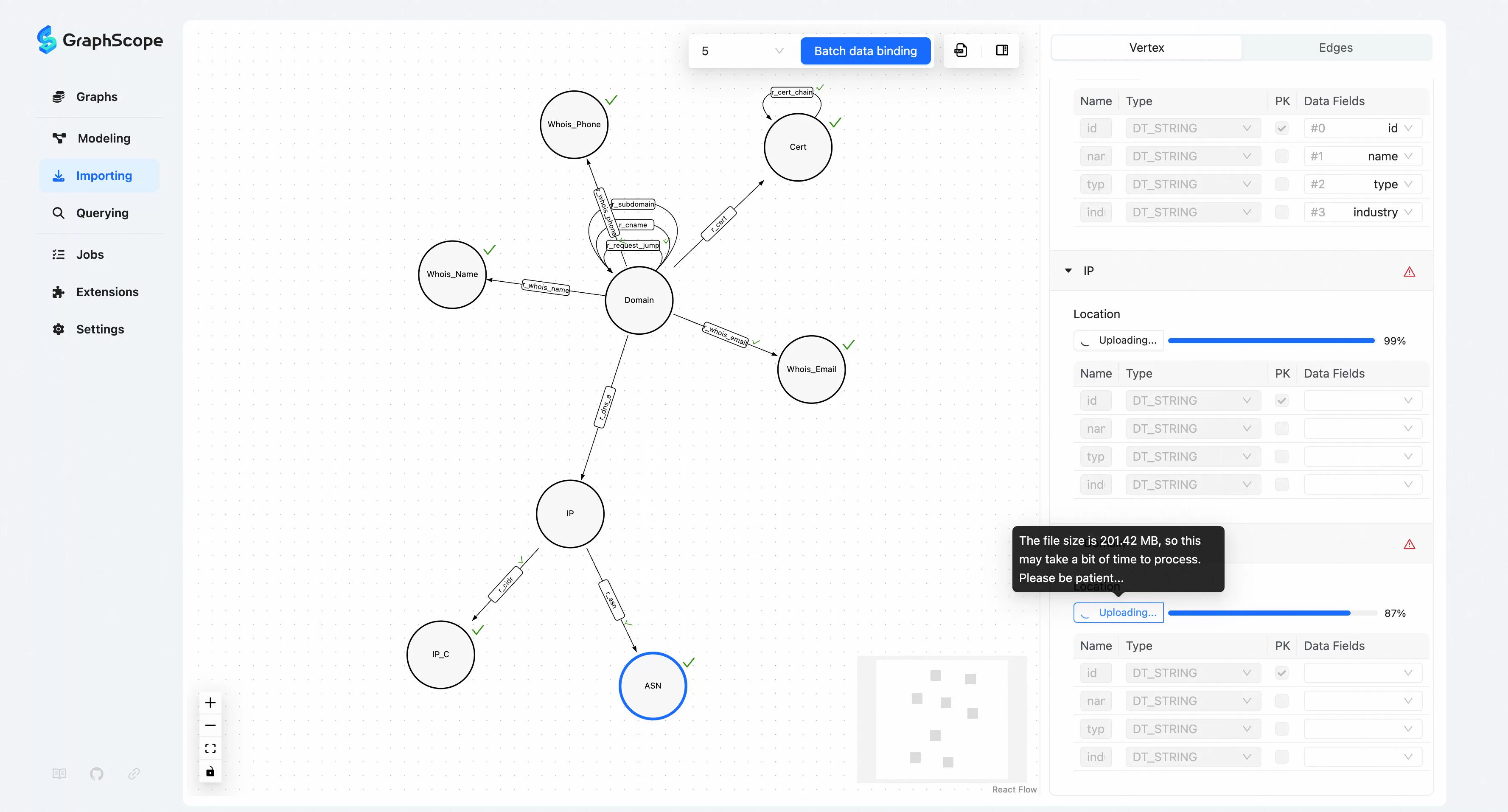Toggle PK checkbox for IP ind row
The height and width of the screenshot is (812, 1508).
pyautogui.click(x=1281, y=485)
